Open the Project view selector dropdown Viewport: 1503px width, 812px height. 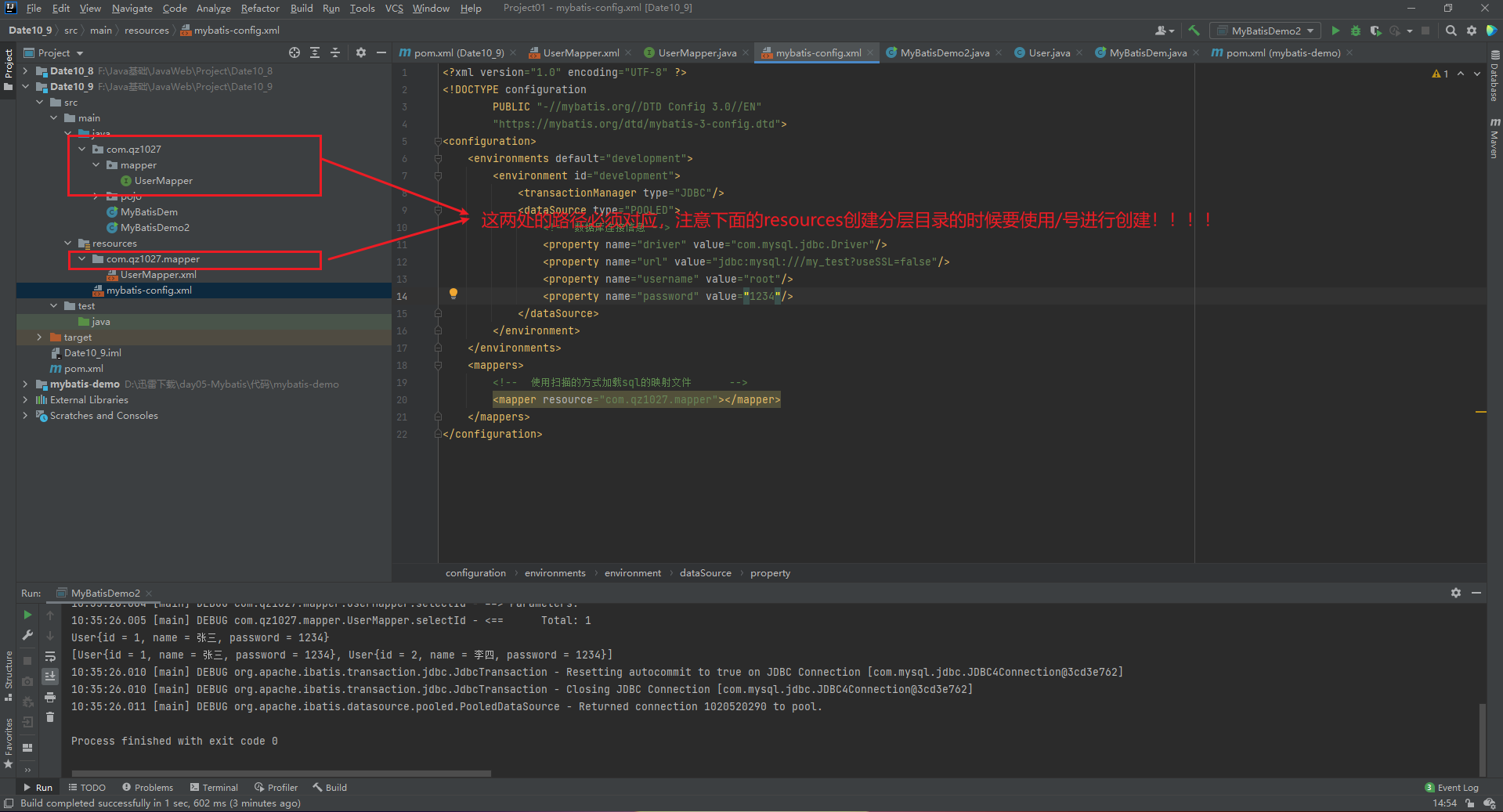coord(61,52)
